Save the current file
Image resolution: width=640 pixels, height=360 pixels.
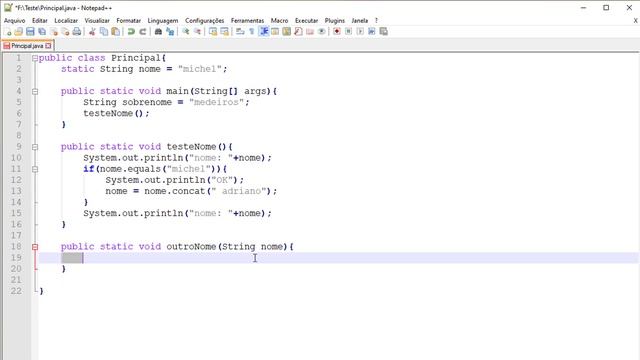tap(30, 31)
